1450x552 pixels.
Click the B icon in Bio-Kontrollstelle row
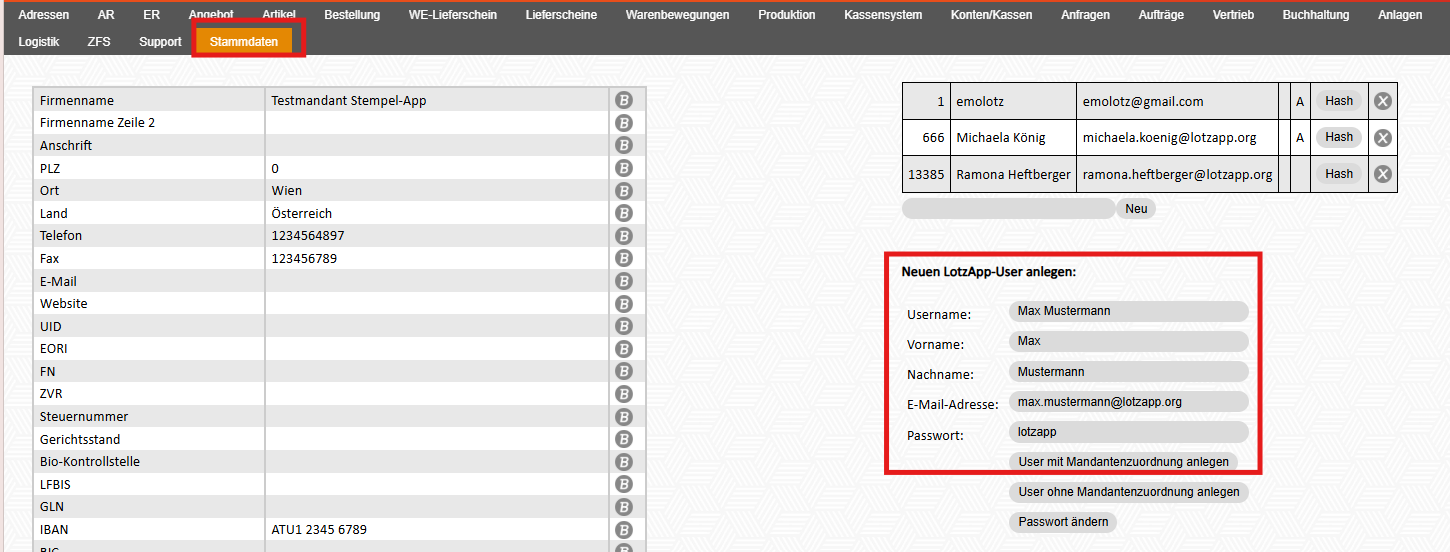click(624, 462)
